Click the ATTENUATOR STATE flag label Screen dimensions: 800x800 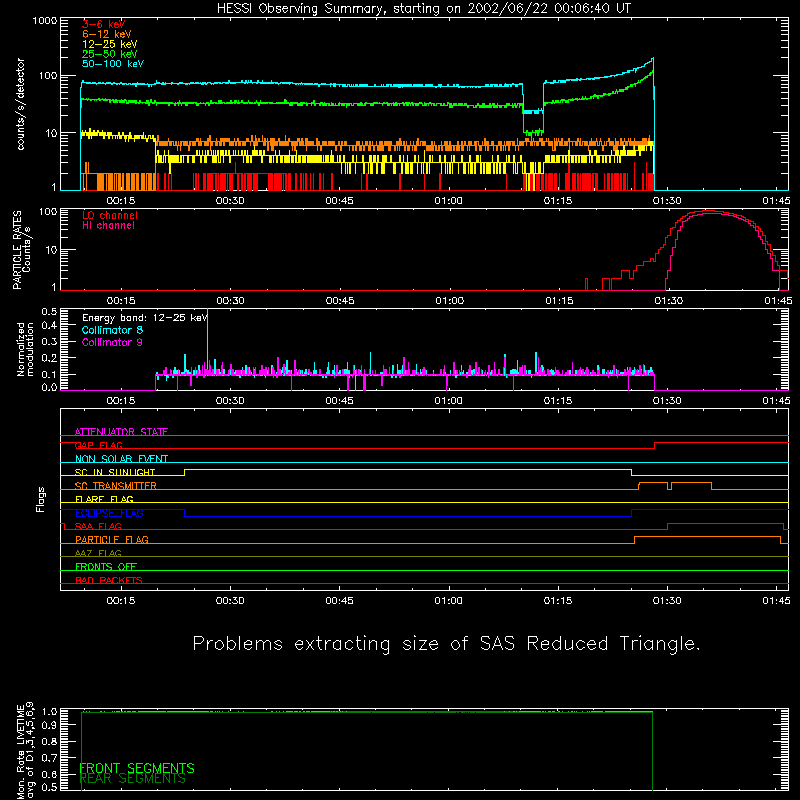pyautogui.click(x=121, y=432)
